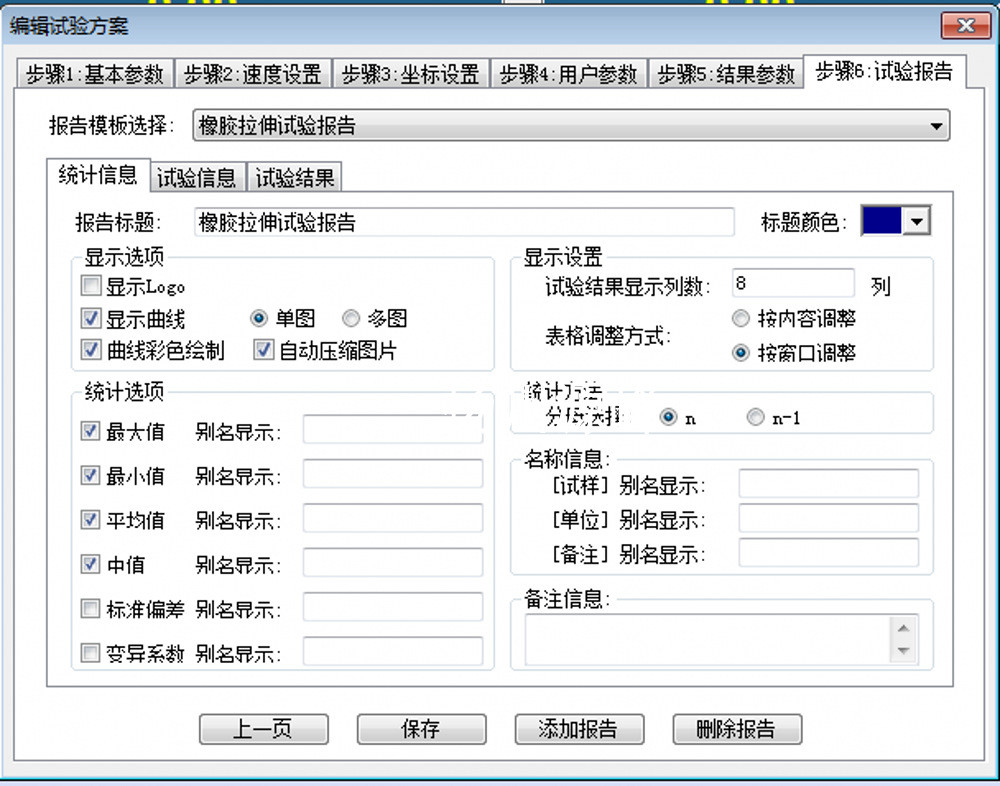Click the 保存 button

(421, 729)
